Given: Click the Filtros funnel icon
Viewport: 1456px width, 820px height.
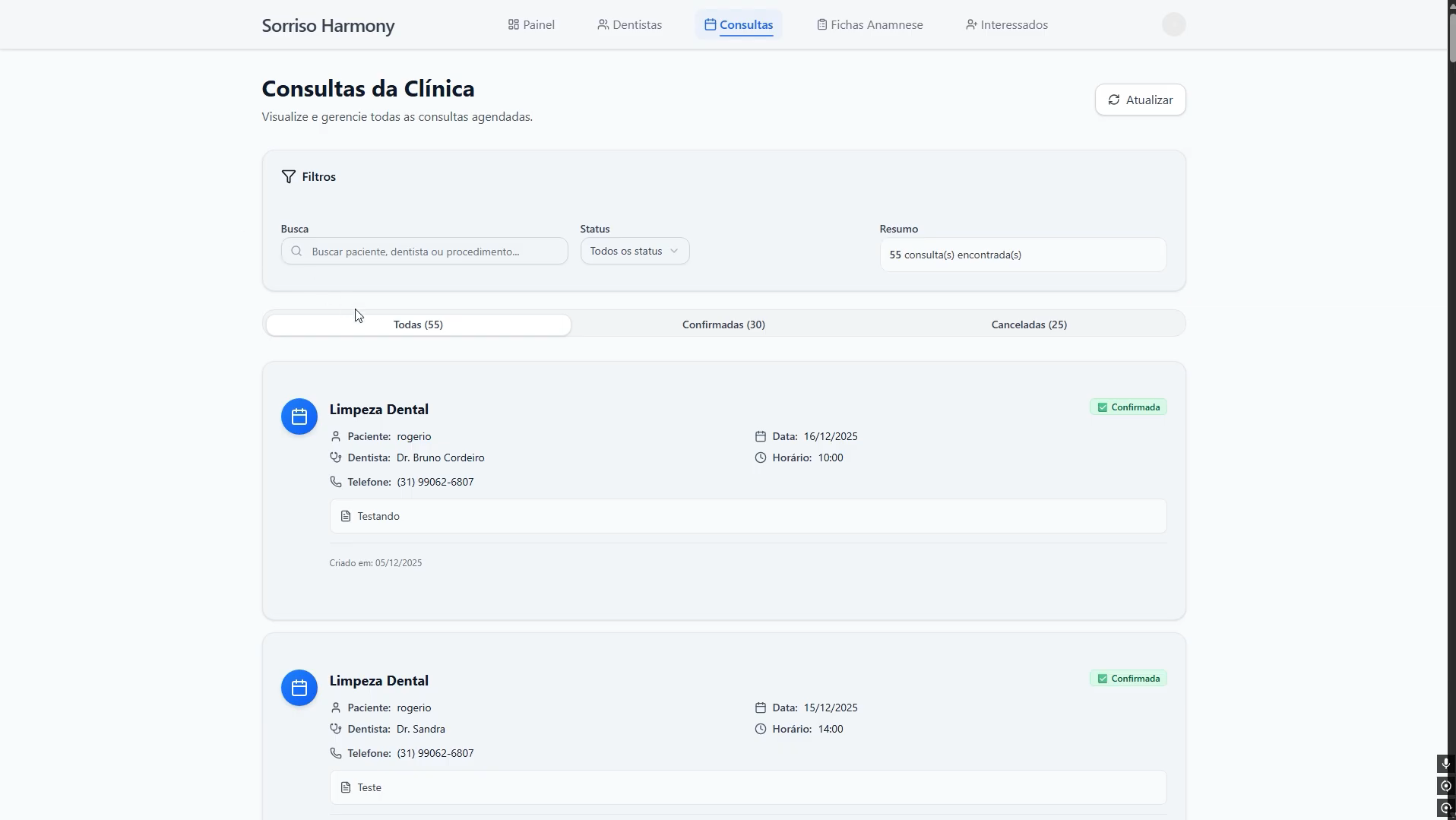Looking at the screenshot, I should coord(289,177).
